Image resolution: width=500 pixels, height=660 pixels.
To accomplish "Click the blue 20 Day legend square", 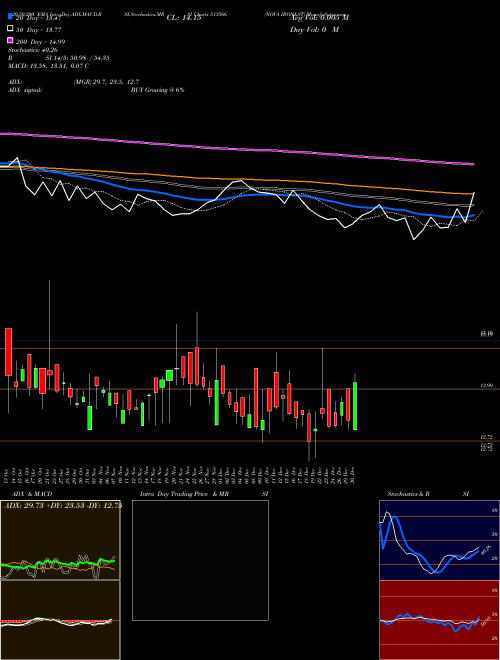I will [x=11, y=16].
